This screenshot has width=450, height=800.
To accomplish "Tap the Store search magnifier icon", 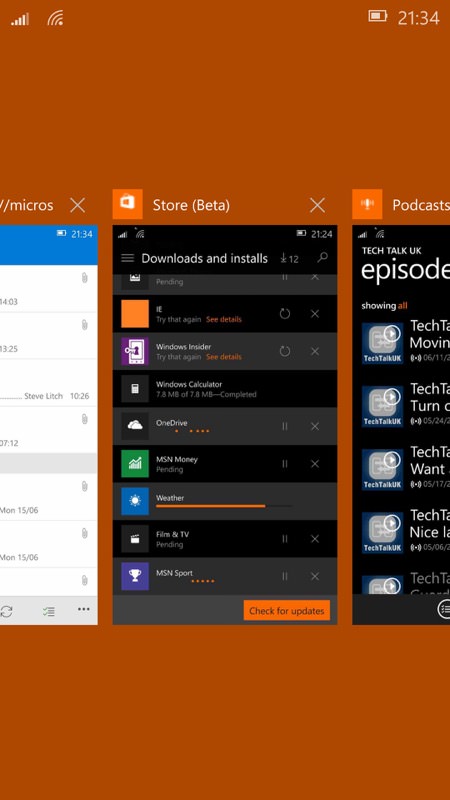I will (322, 258).
